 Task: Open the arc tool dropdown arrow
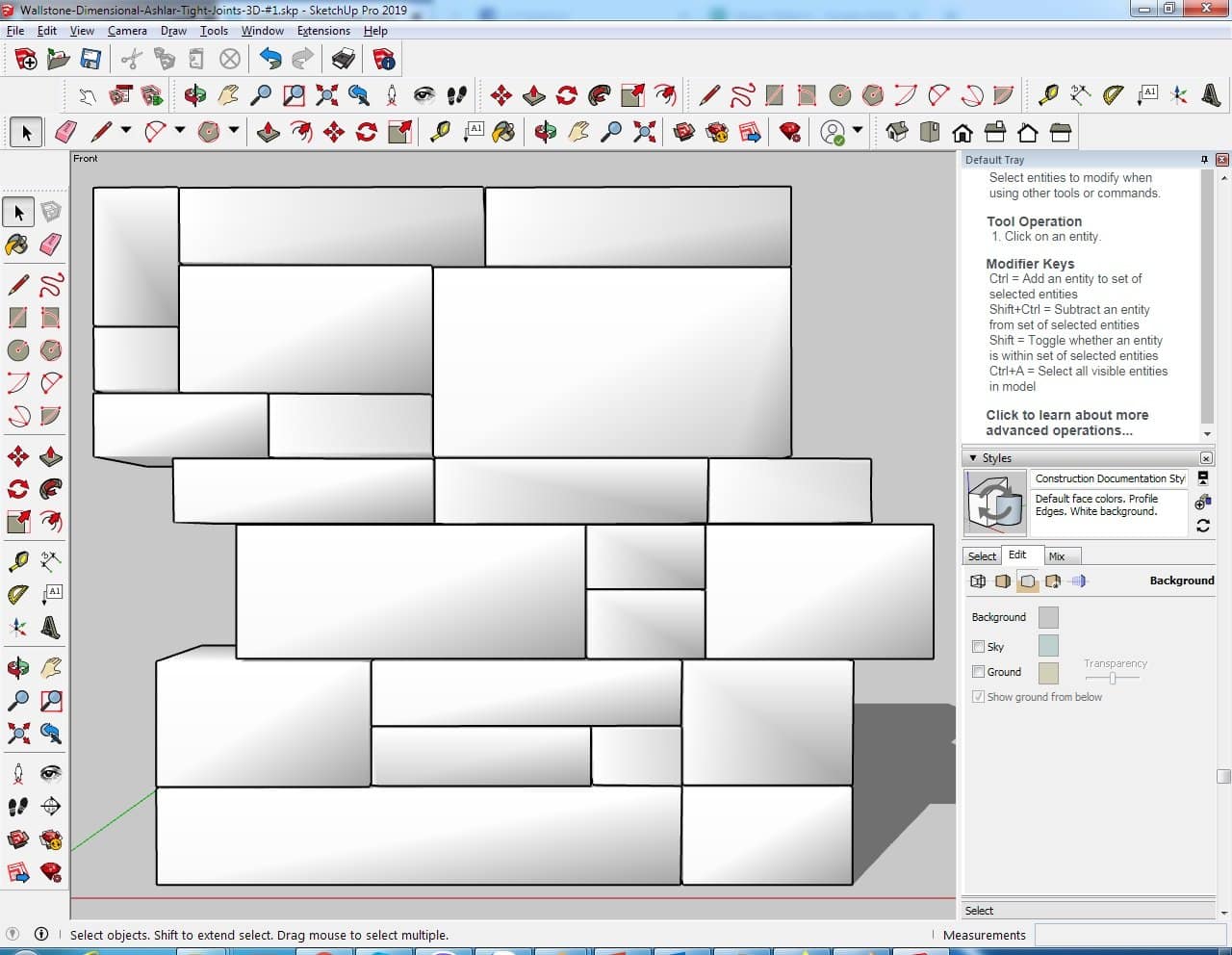pyautogui.click(x=180, y=131)
